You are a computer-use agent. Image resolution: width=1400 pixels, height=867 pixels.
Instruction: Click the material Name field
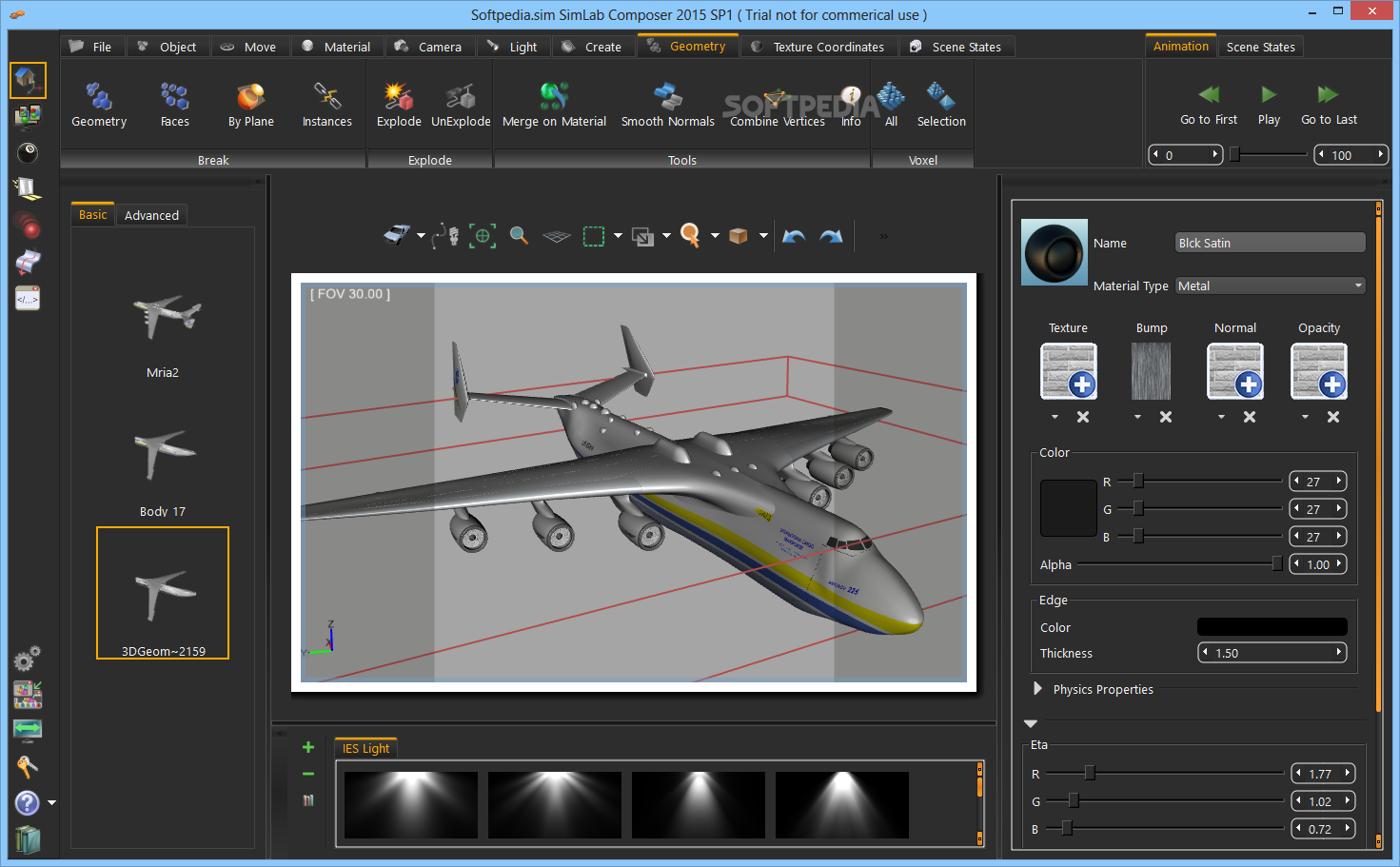tap(1271, 243)
